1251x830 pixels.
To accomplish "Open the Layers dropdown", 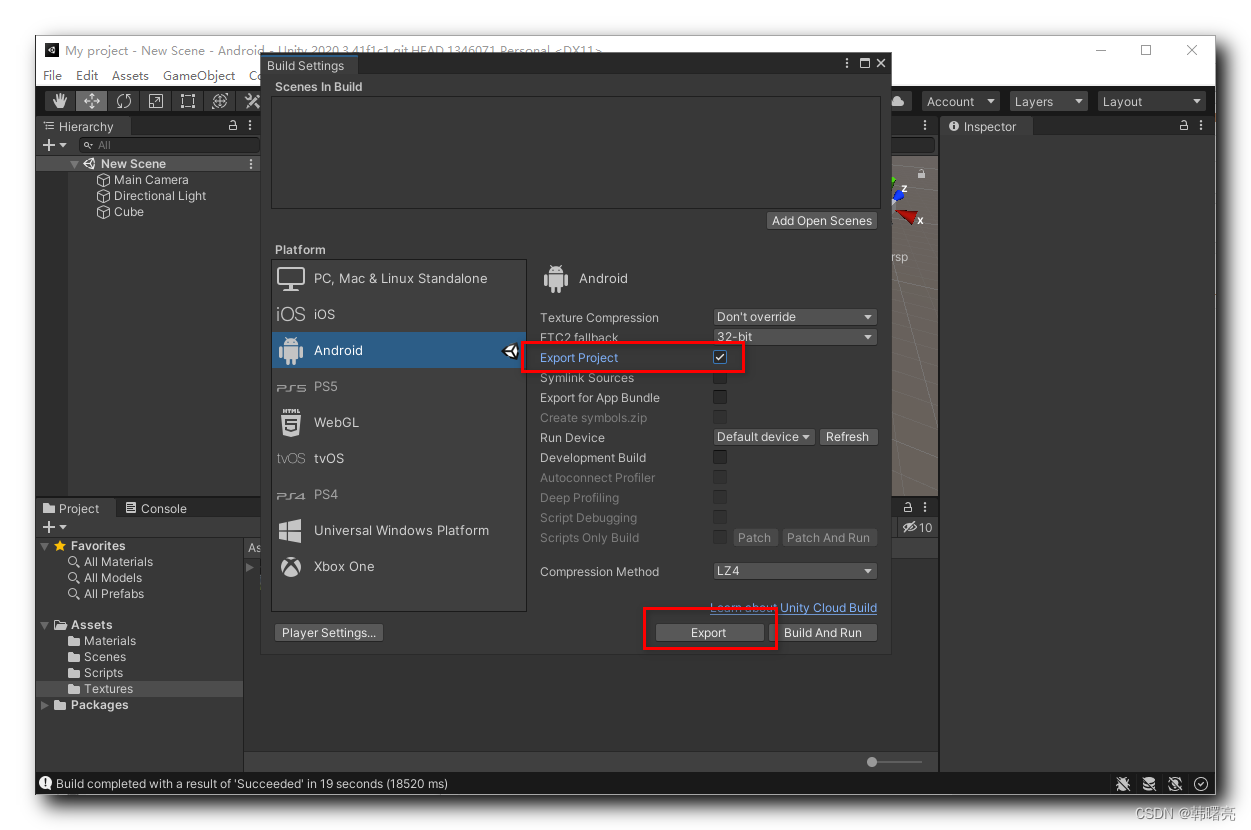I will coord(1047,101).
